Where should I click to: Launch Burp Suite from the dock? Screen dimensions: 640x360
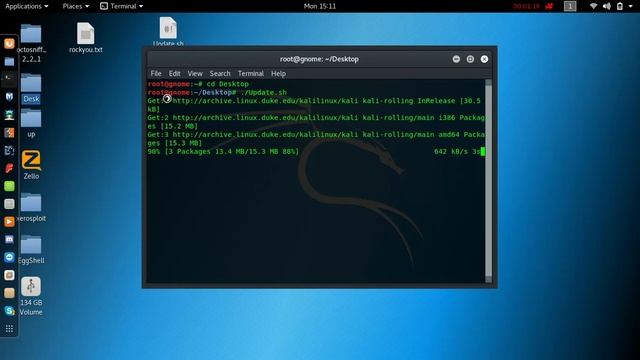click(9, 133)
